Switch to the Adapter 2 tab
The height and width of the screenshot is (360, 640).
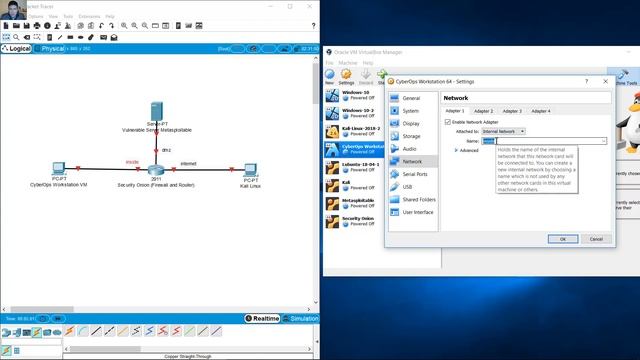[x=483, y=111]
